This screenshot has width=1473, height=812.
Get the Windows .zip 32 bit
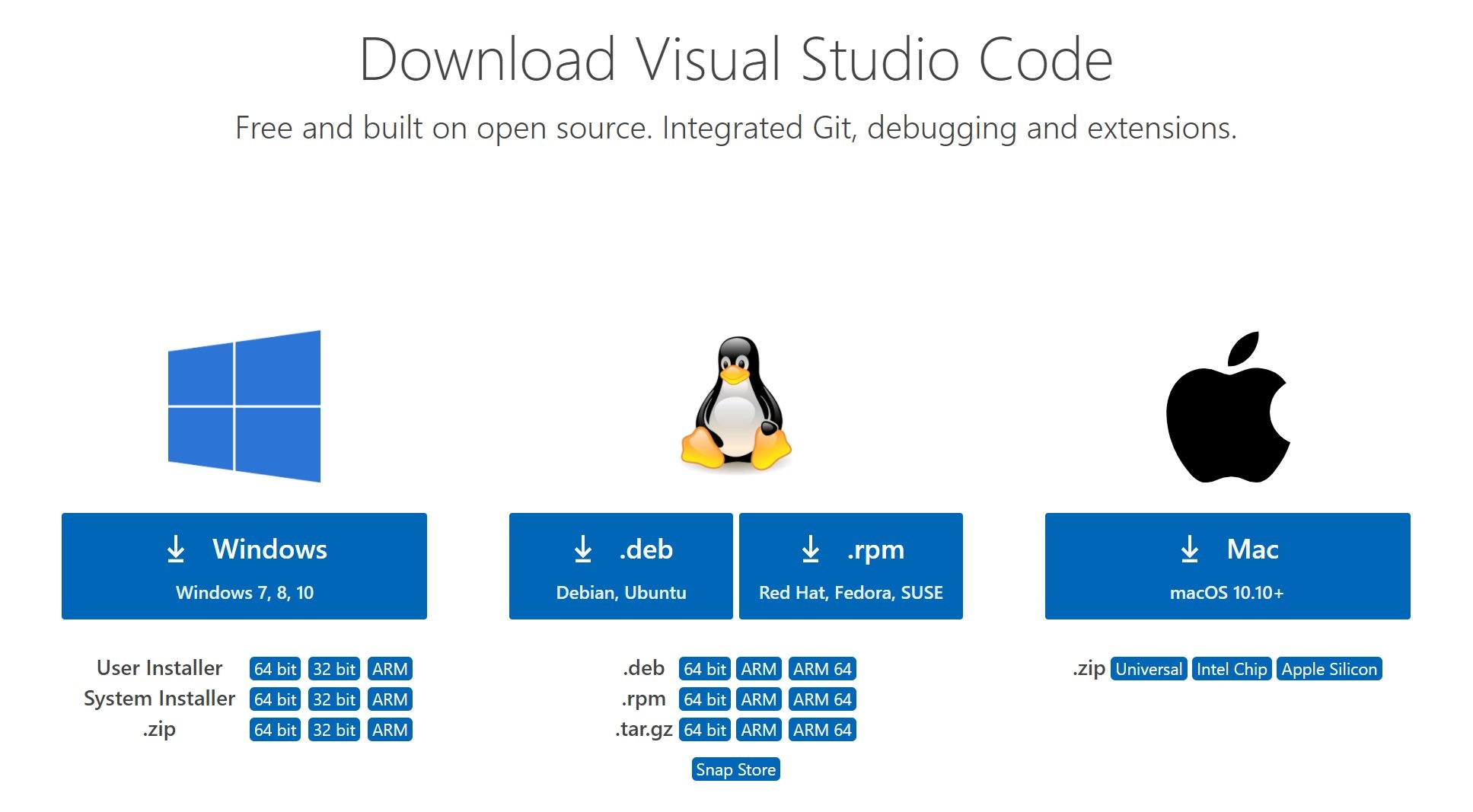point(334,730)
